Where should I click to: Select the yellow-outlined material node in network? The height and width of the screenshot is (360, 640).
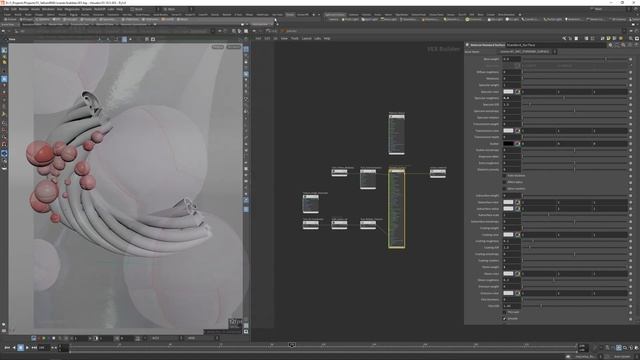[x=396, y=208]
